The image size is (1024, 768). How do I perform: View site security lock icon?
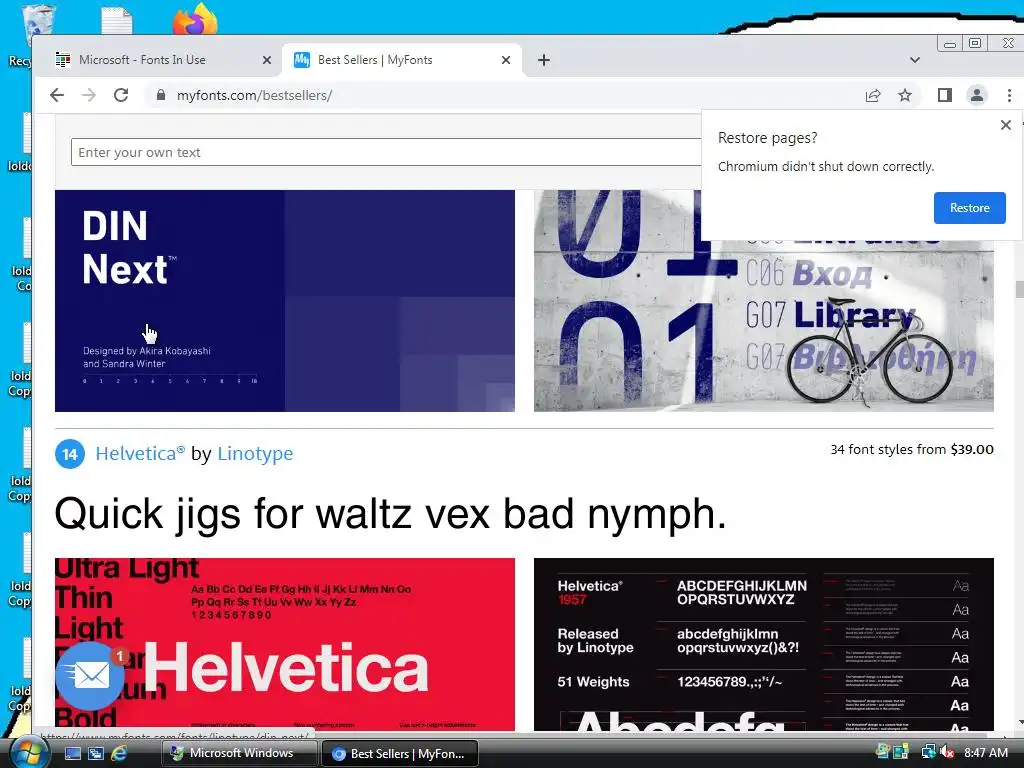[x=161, y=95]
